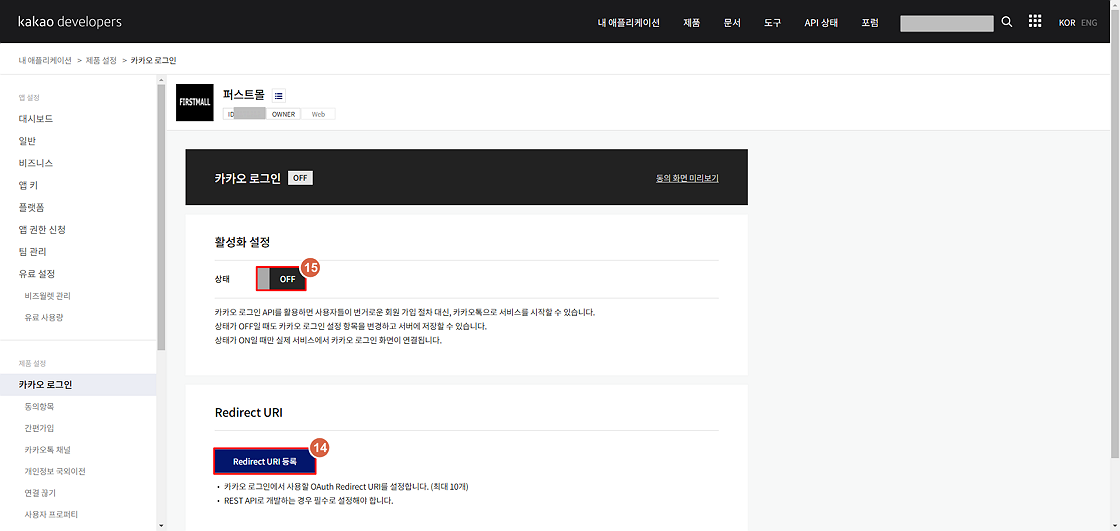Open 사용자 프로퍼티 sidebar sub-item
This screenshot has width=1120, height=531.
pyautogui.click(x=51, y=515)
